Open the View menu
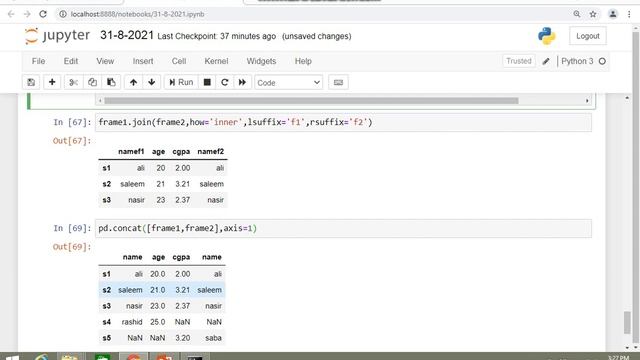This screenshot has width=640, height=360. coord(105,61)
